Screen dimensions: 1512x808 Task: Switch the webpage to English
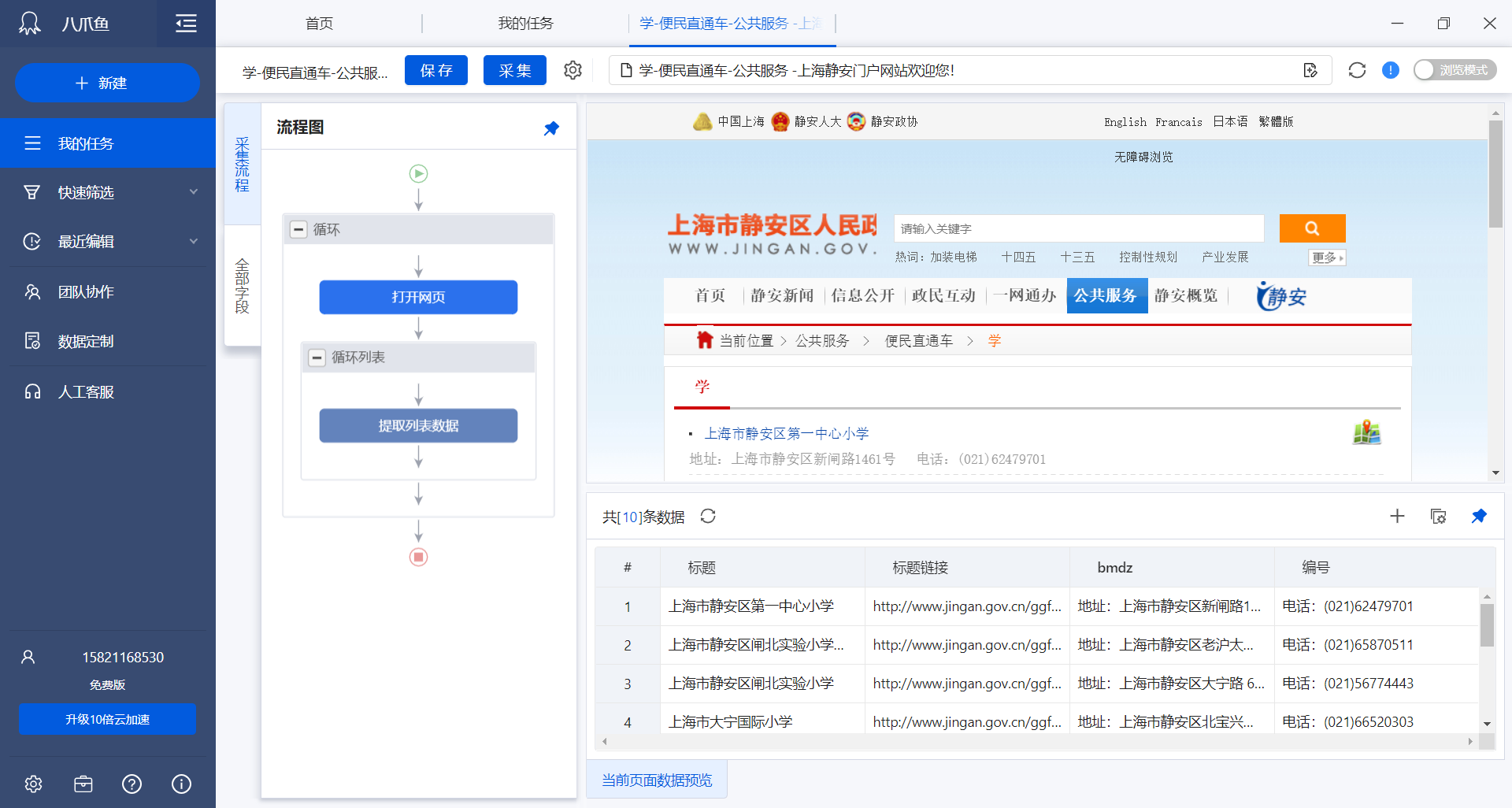tap(1125, 121)
